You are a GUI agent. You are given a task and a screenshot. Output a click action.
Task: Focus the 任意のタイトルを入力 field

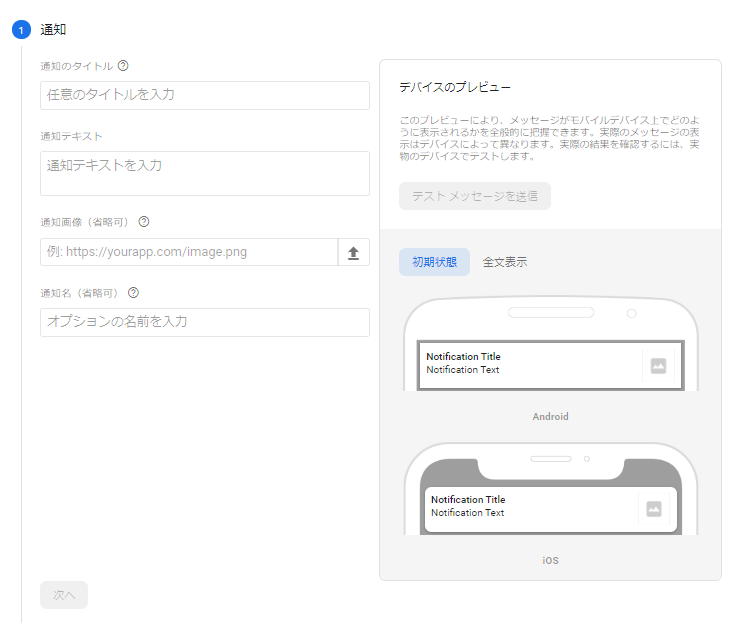tap(205, 95)
